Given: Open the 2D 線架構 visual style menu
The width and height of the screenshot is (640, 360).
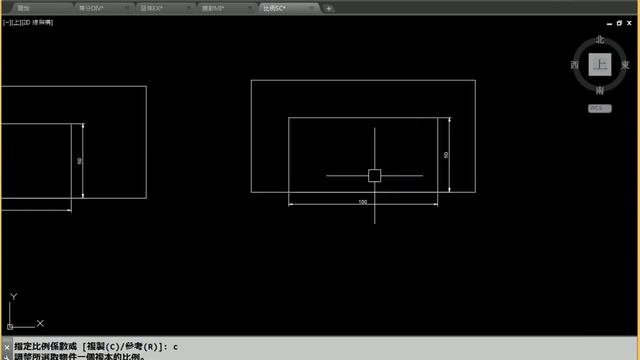Looking at the screenshot, I should 37,22.
